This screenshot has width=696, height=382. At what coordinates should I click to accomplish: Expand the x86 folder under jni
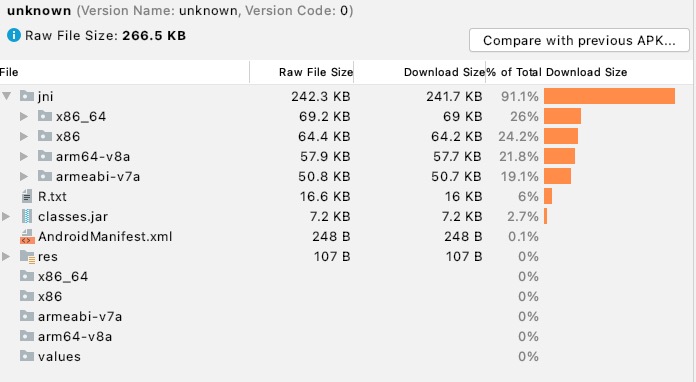(24, 136)
